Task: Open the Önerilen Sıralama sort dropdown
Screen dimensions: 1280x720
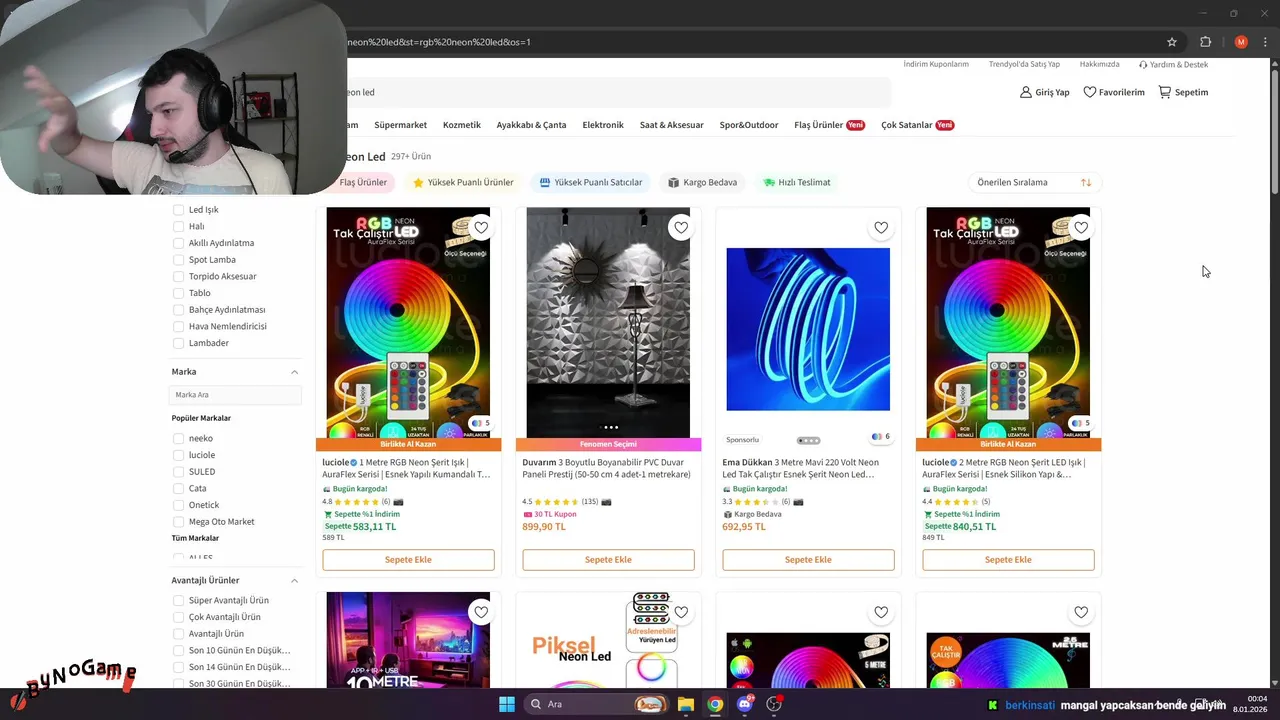Action: [x=1034, y=182]
